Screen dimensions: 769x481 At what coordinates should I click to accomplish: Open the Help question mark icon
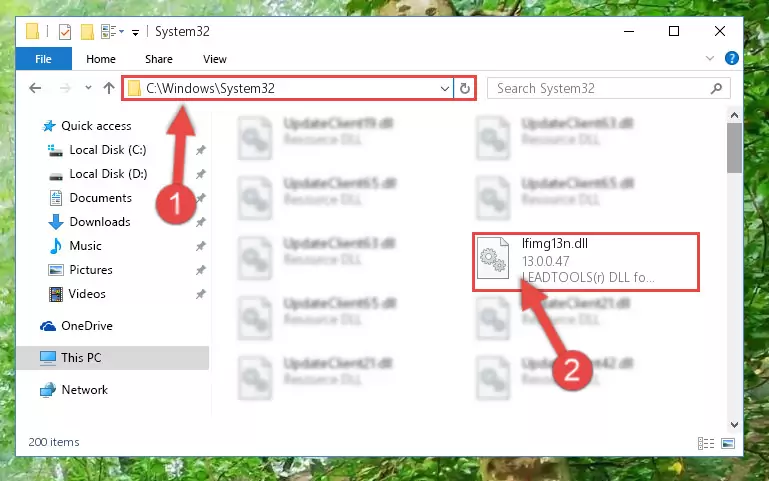click(731, 58)
